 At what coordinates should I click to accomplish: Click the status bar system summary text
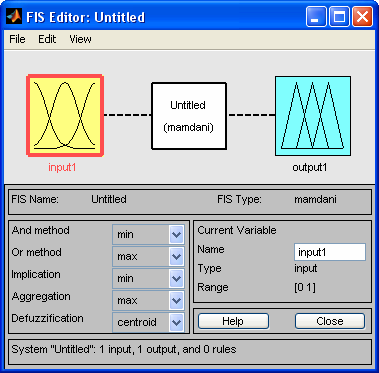(124, 349)
